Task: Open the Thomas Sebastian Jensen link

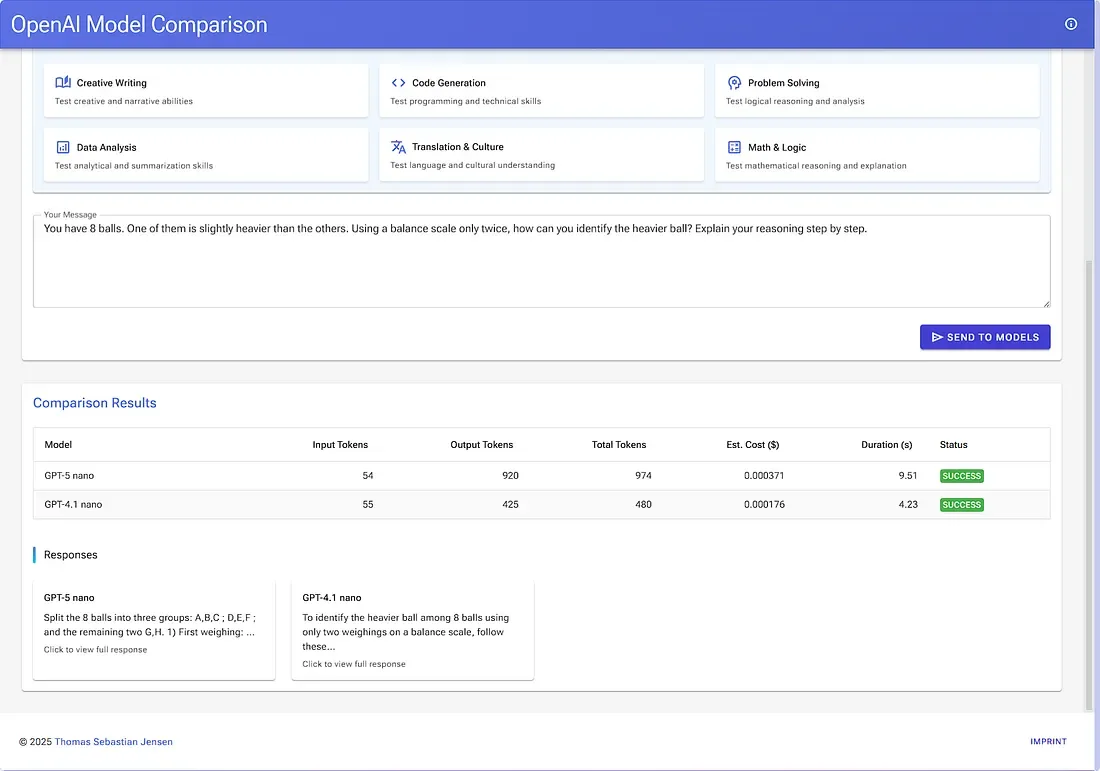Action: 113,742
